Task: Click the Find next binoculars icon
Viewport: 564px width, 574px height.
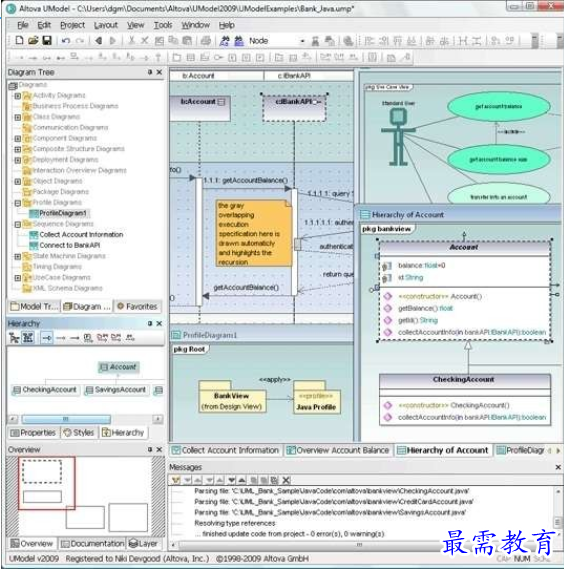Action: click(239, 41)
